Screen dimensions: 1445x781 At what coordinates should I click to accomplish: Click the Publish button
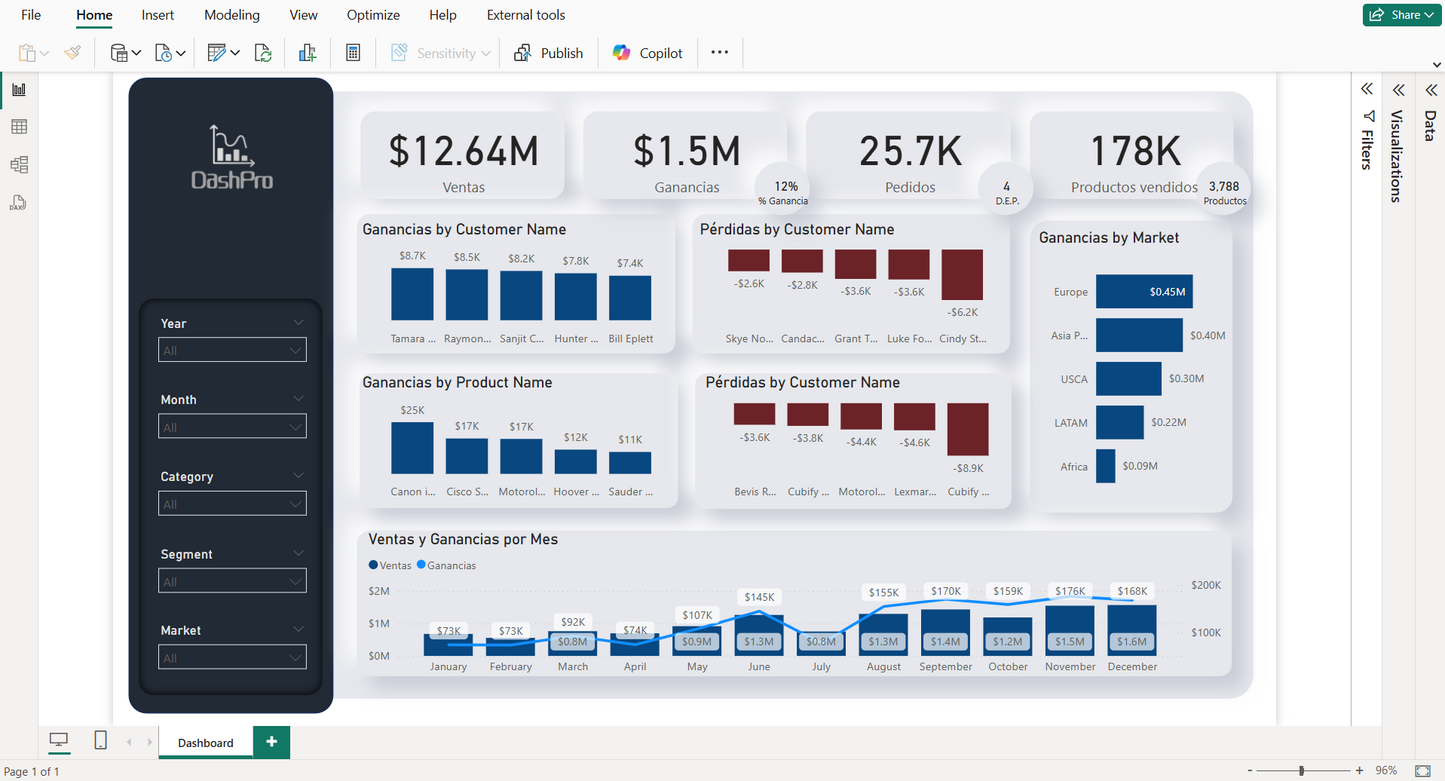tap(548, 53)
